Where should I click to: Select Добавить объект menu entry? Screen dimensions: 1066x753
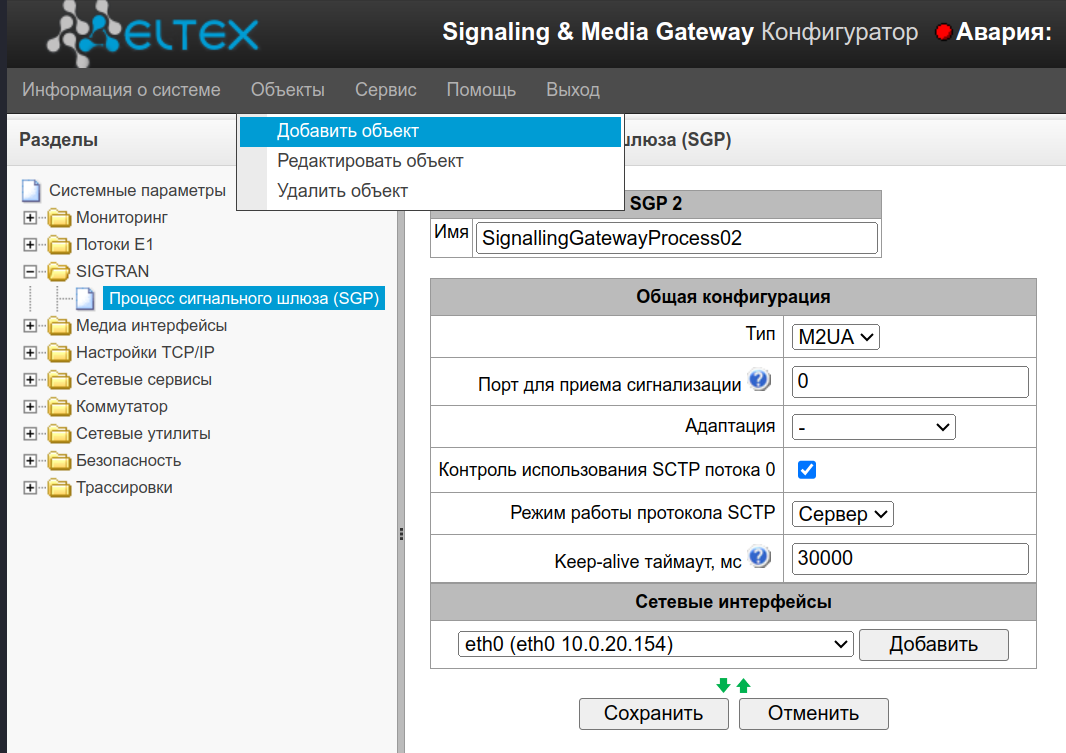[348, 131]
